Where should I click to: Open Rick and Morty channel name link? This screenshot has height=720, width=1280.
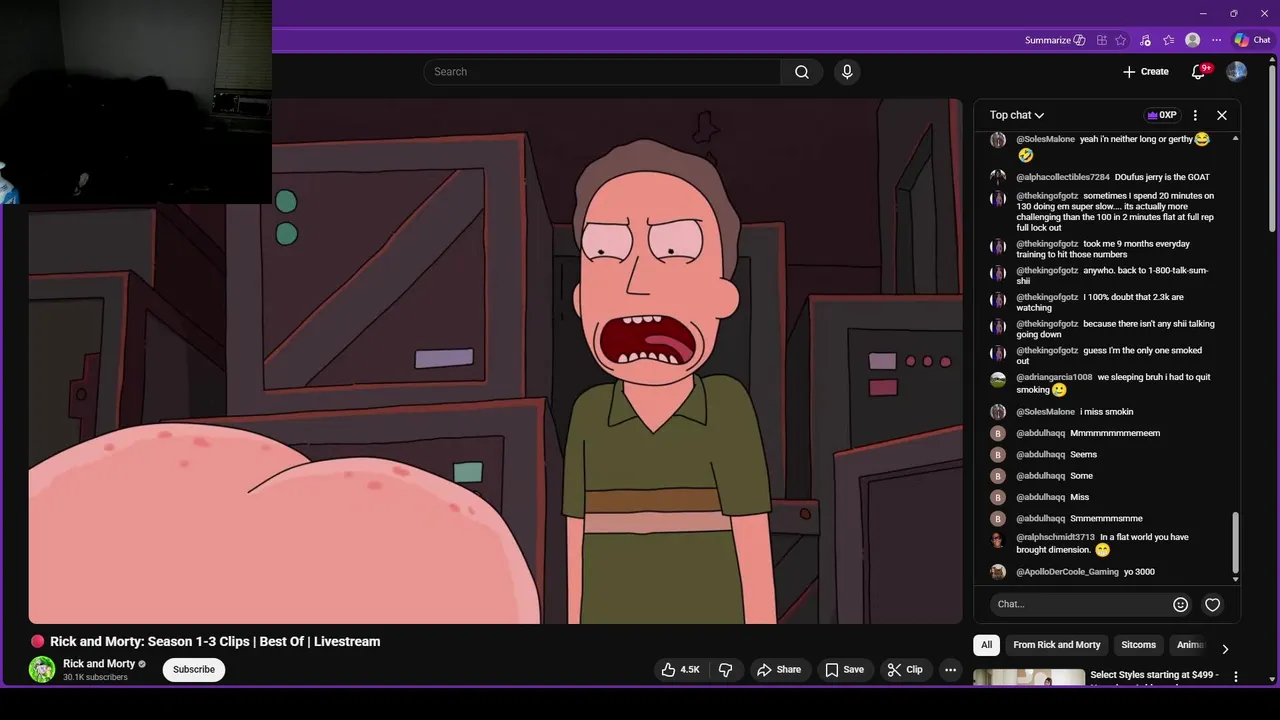point(99,664)
